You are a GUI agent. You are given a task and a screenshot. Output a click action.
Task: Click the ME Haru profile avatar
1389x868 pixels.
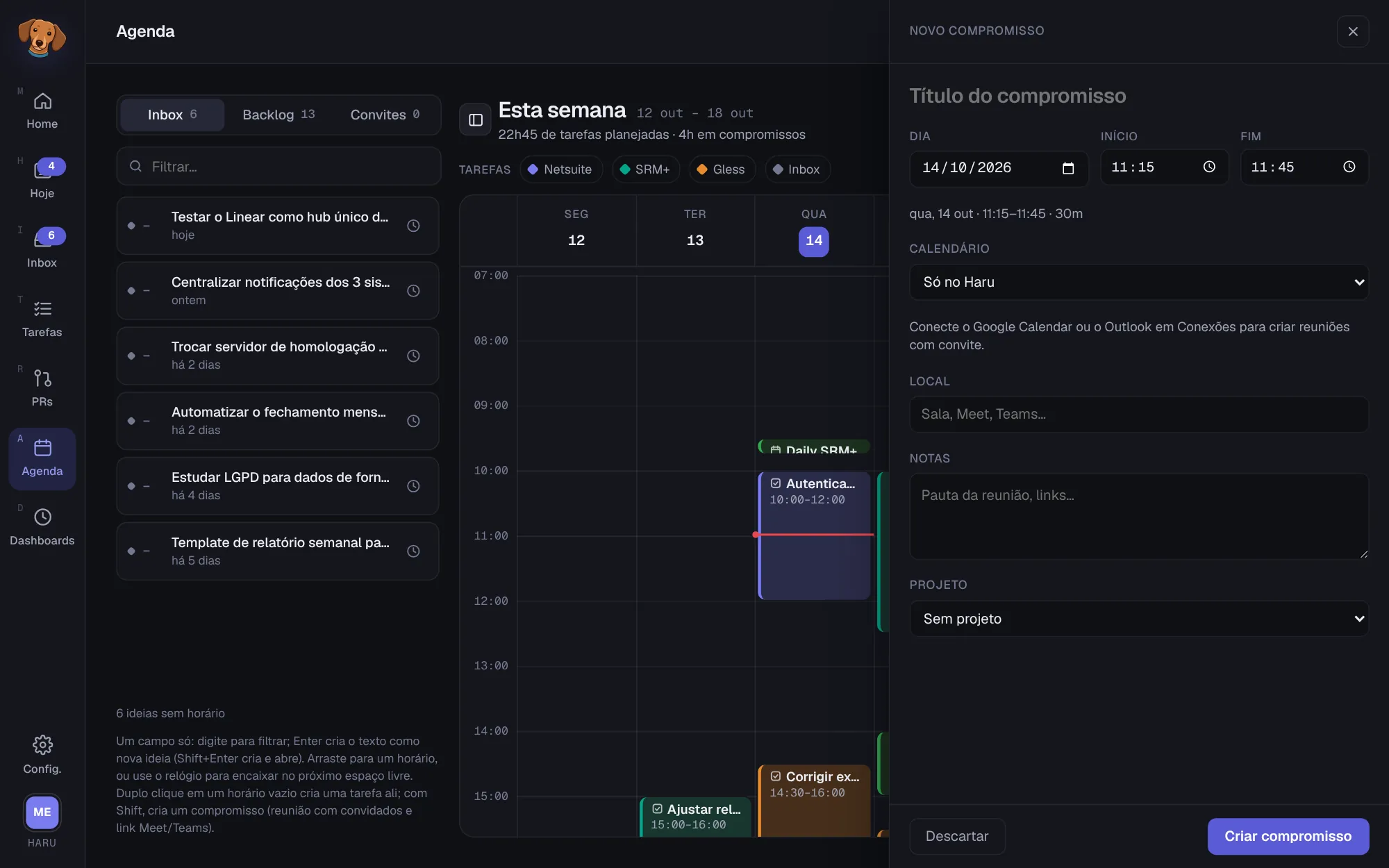42,812
